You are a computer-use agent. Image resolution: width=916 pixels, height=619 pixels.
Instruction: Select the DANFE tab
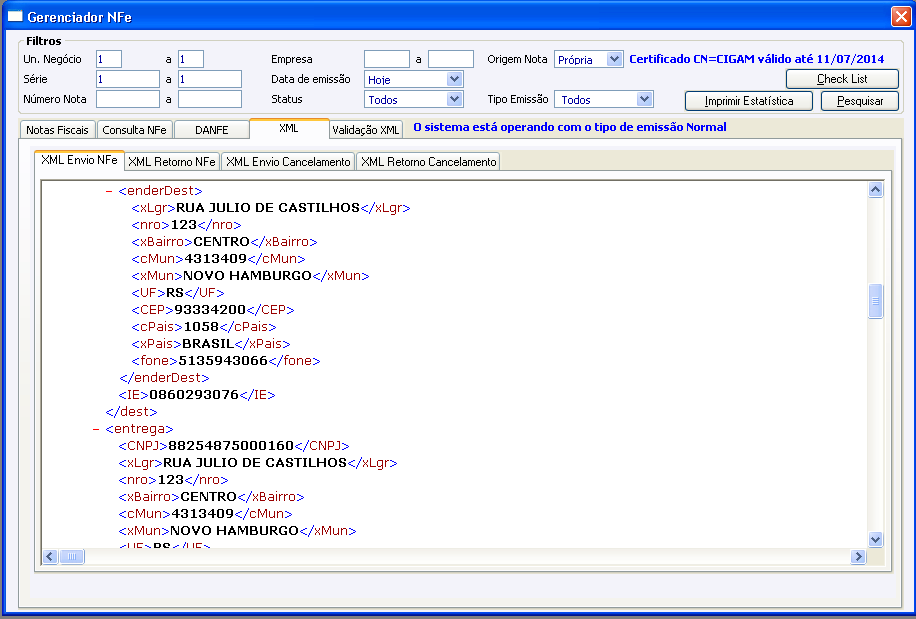click(210, 130)
